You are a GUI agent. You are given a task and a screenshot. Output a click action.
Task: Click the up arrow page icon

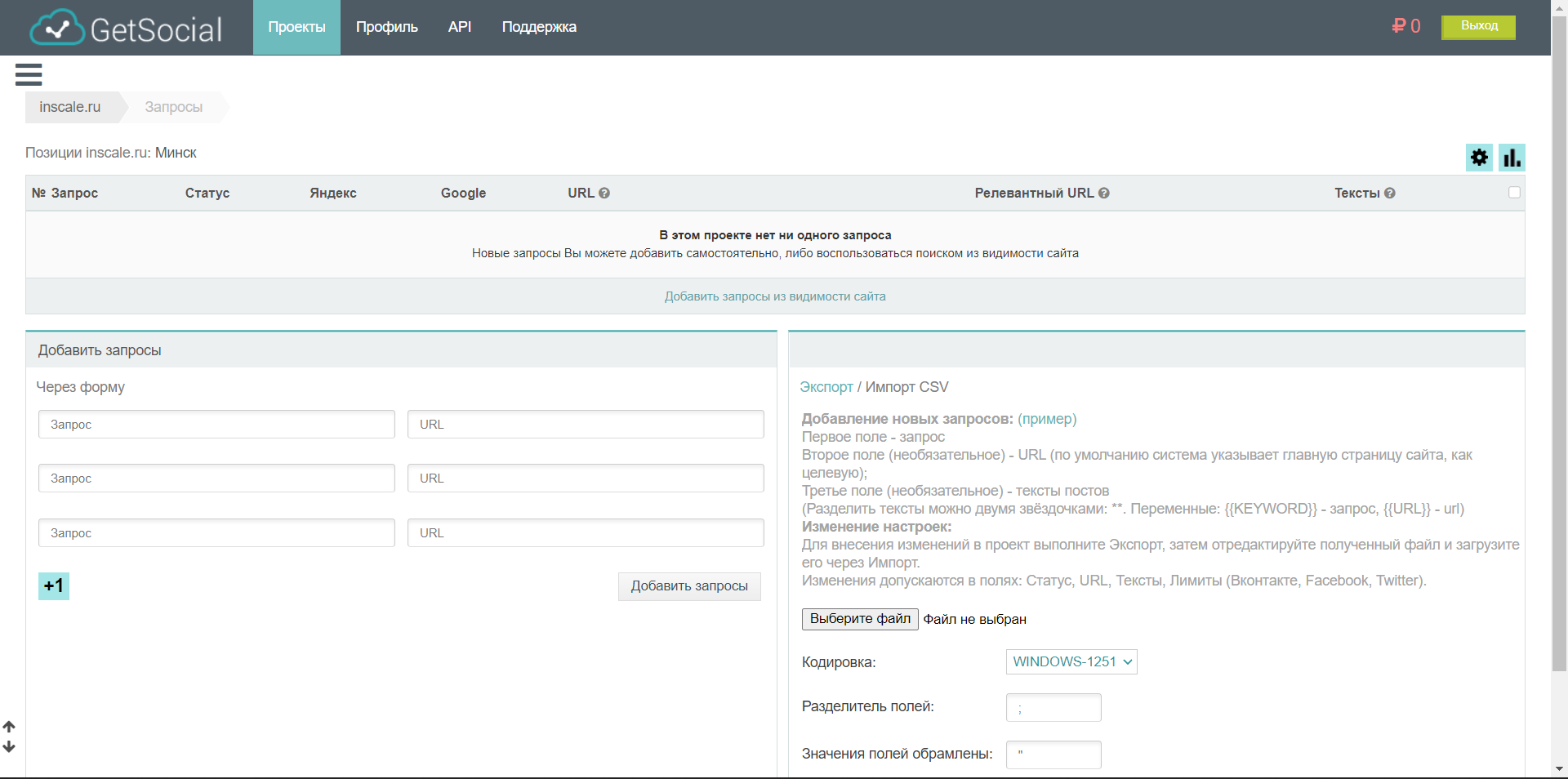(x=9, y=726)
